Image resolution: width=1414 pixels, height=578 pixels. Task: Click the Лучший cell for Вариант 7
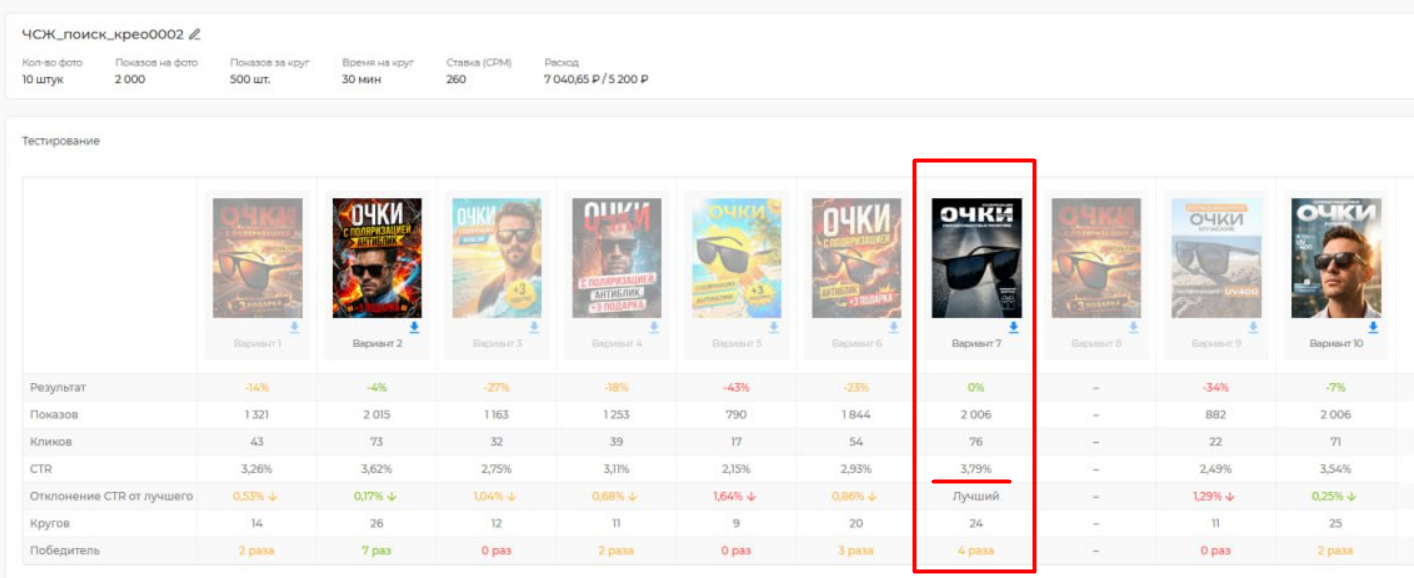(x=976, y=497)
